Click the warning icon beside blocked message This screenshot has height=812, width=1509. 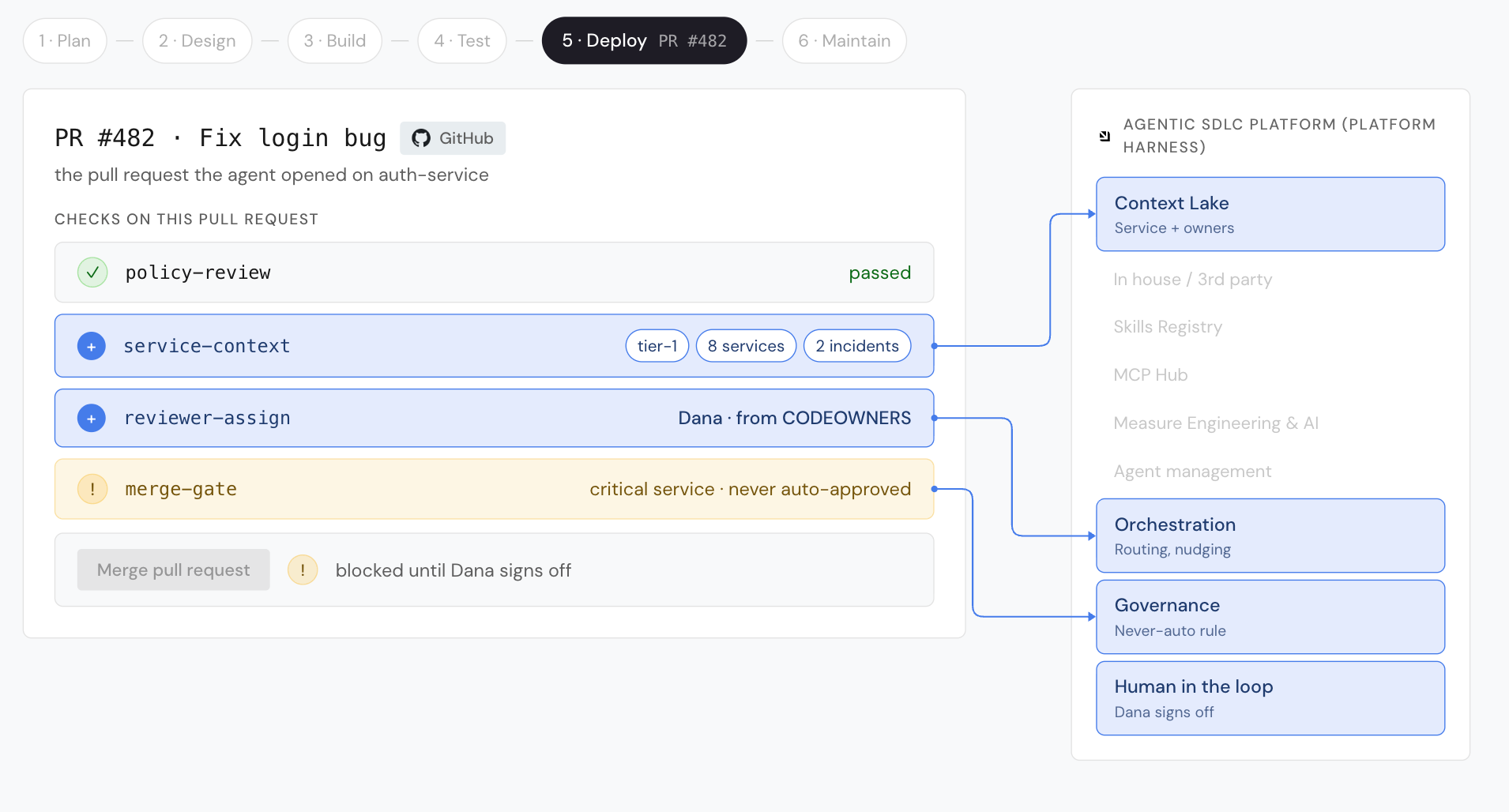[x=303, y=570]
